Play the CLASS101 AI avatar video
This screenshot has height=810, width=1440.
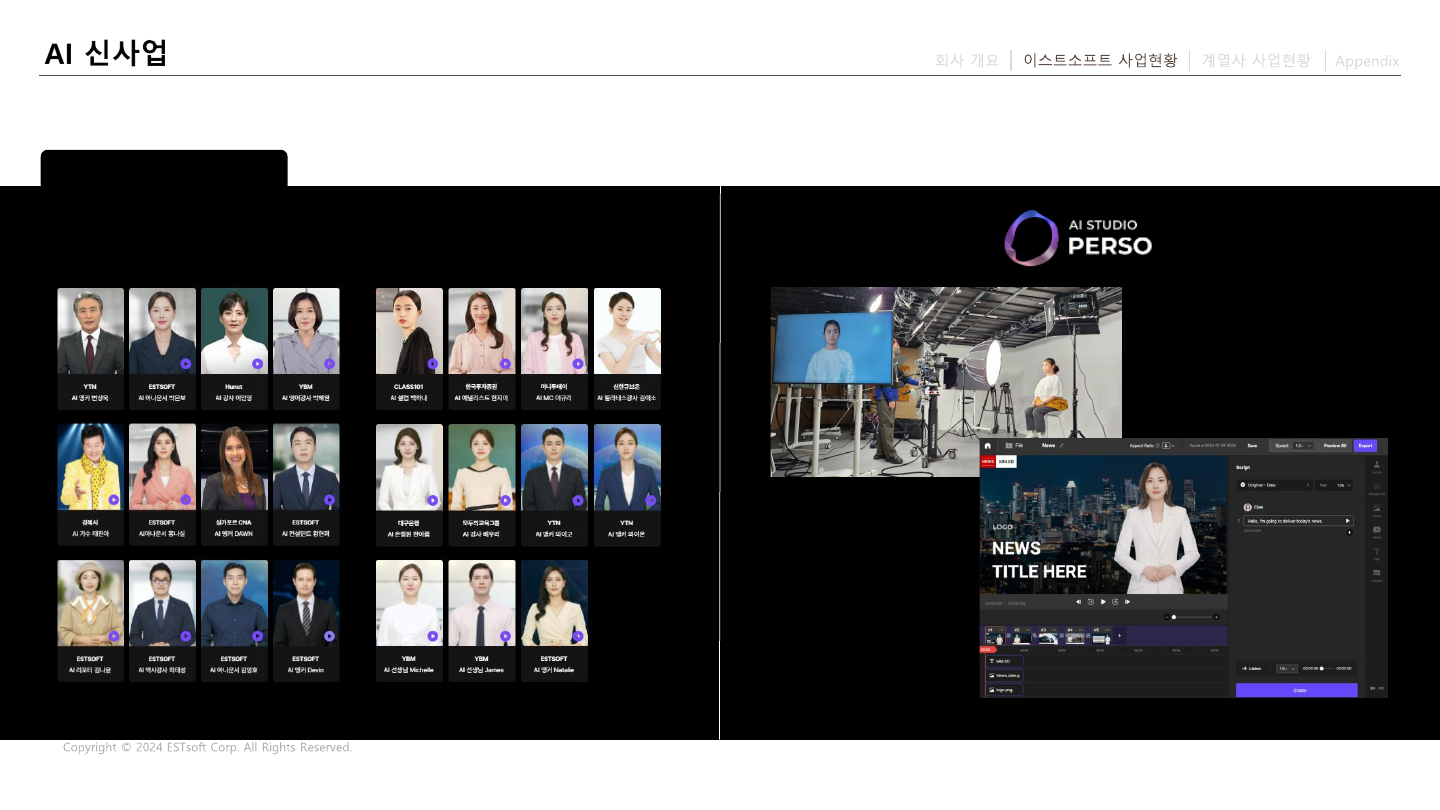coord(432,364)
